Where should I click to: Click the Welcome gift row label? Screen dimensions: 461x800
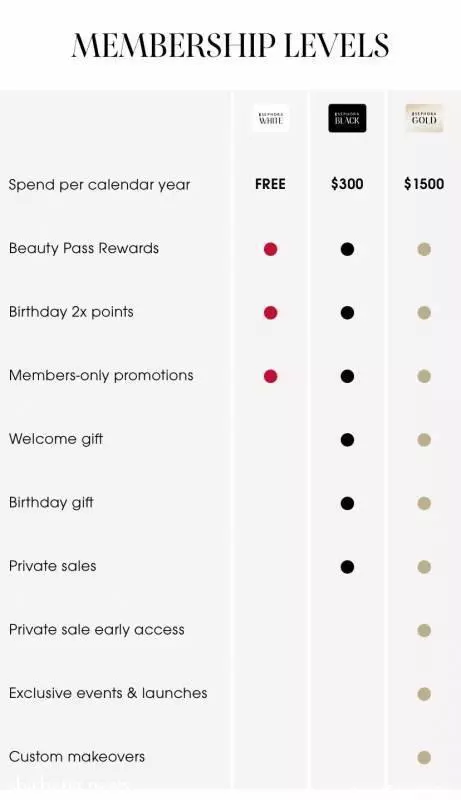[56, 439]
